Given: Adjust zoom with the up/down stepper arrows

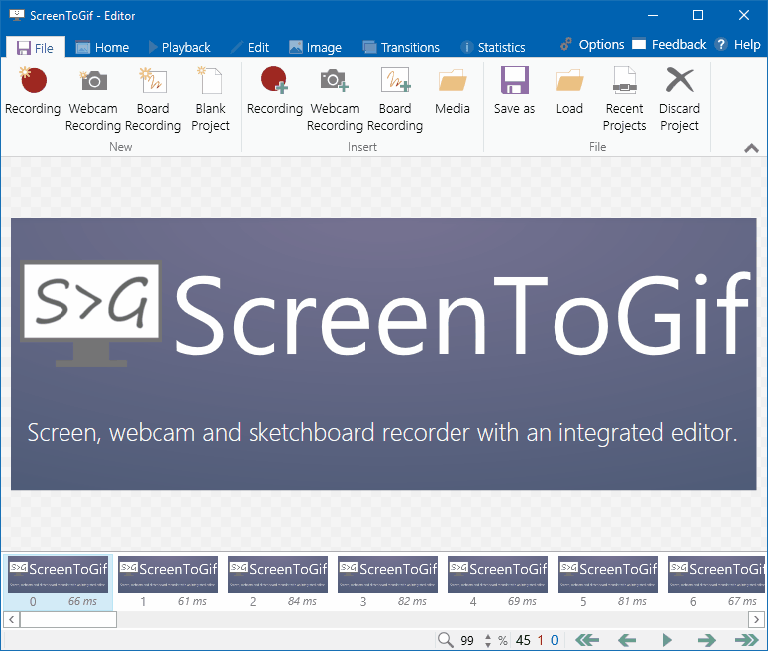Looking at the screenshot, I should (x=488, y=640).
